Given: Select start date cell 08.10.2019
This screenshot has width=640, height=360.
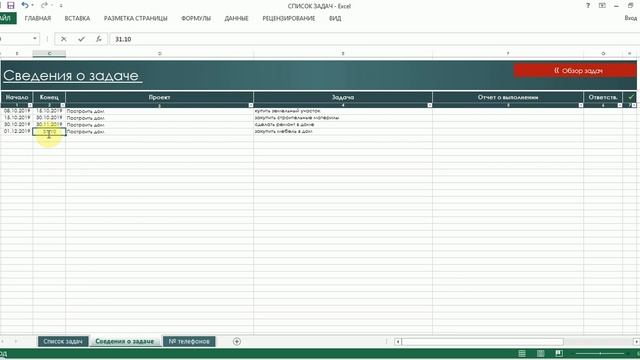Looking at the screenshot, I should 17,111.
